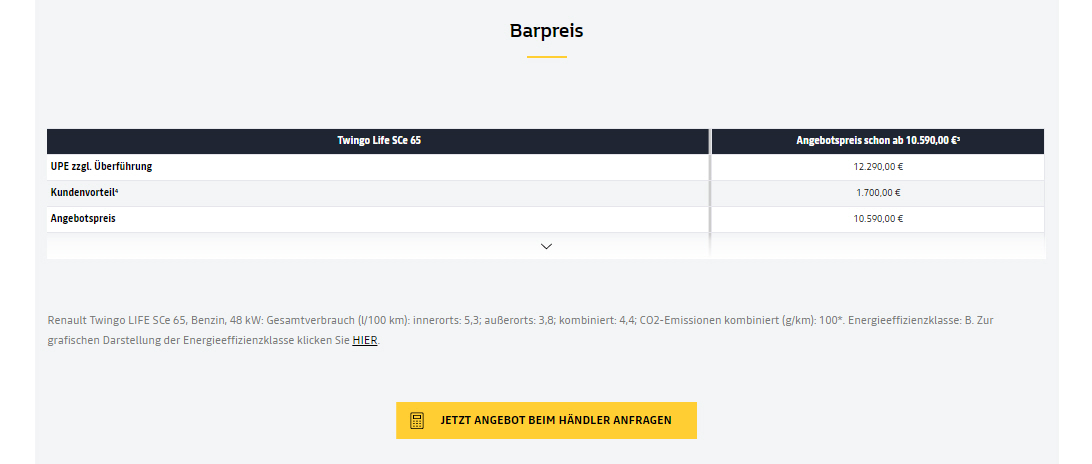This screenshot has width=1092, height=464.
Task: Click the footnote marker next to Kundenvorteil
Action: 117,190
